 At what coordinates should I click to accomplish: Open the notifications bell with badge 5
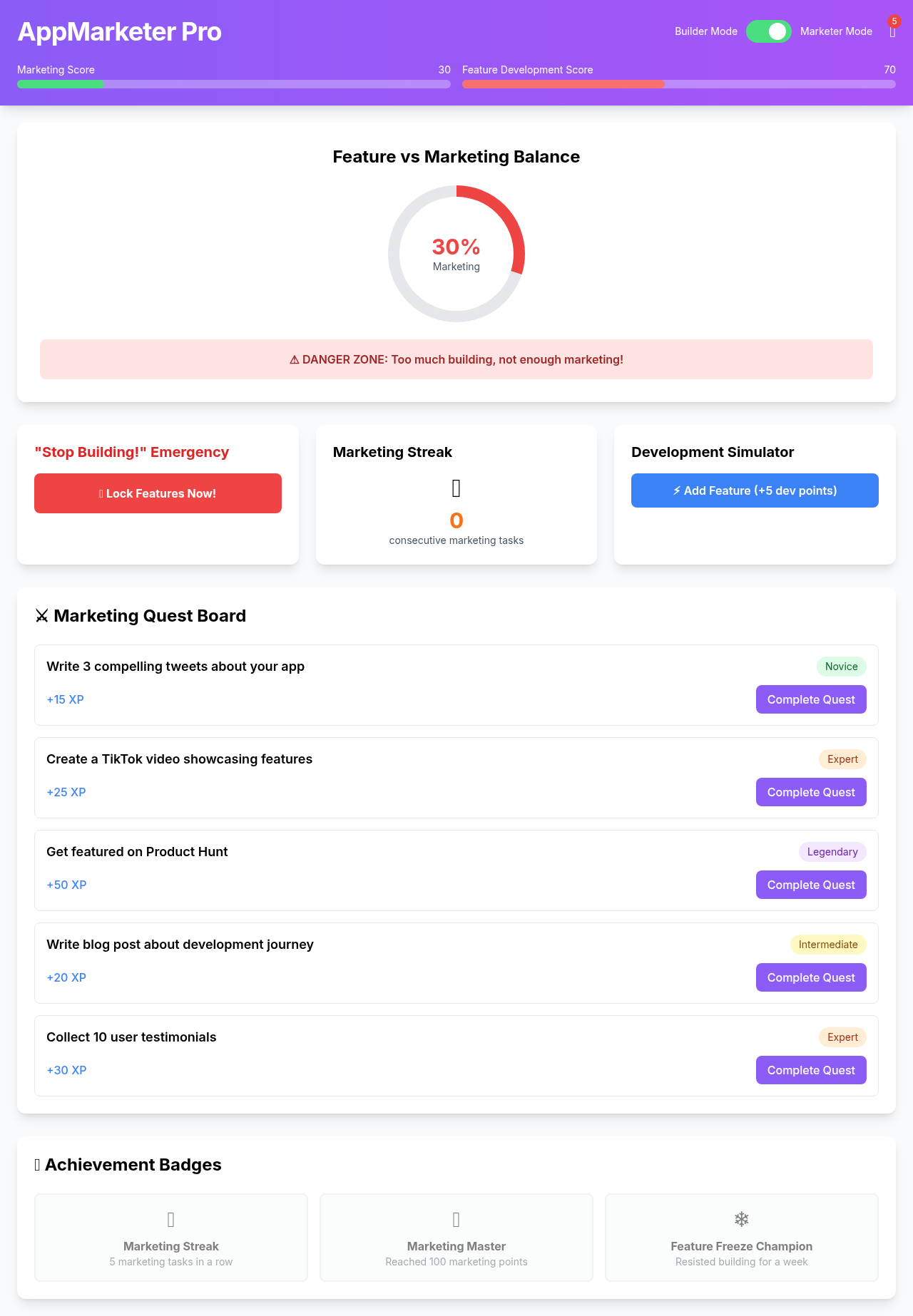[x=893, y=31]
